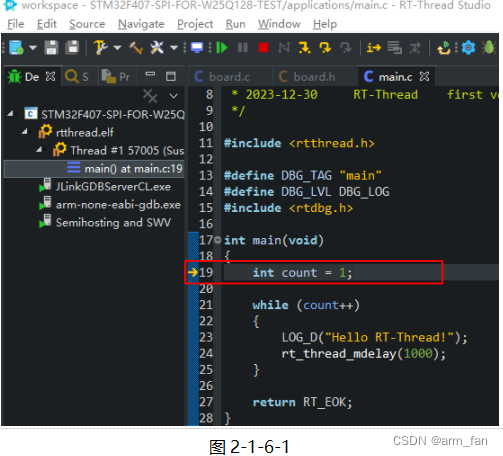Select the main.c editor tab
This screenshot has width=503, height=456.
(388, 77)
